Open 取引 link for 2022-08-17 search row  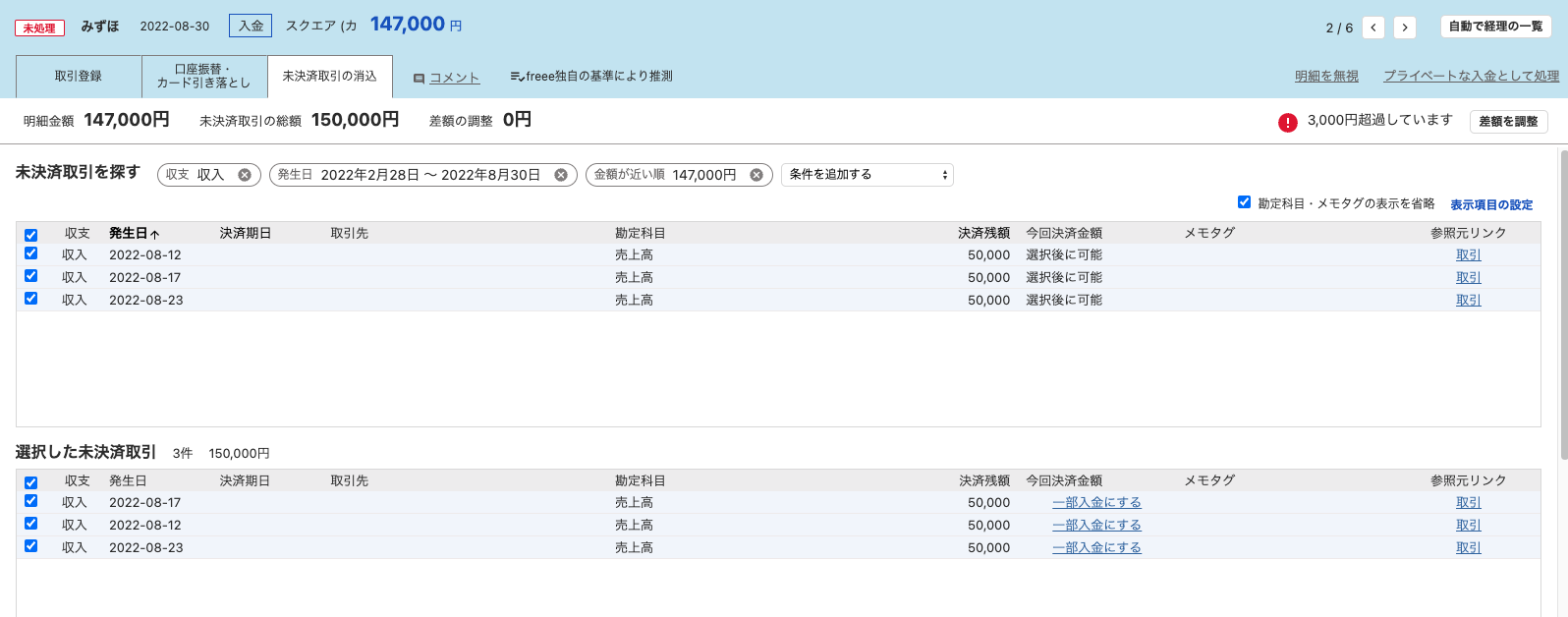(1469, 278)
